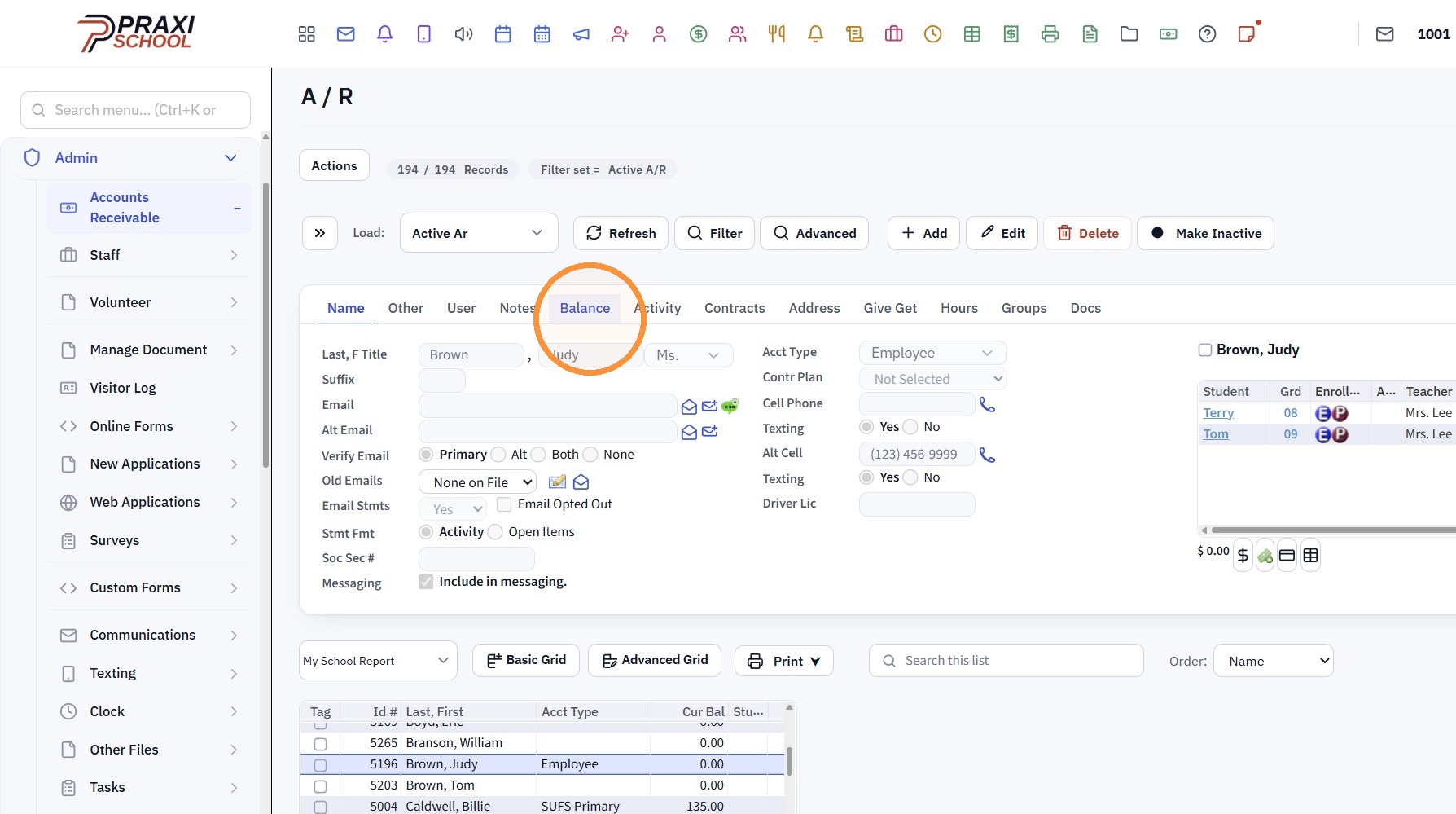Image resolution: width=1456 pixels, height=814 pixels.
Task: Click the send-mail icon beside Alt Email field
Action: (710, 431)
